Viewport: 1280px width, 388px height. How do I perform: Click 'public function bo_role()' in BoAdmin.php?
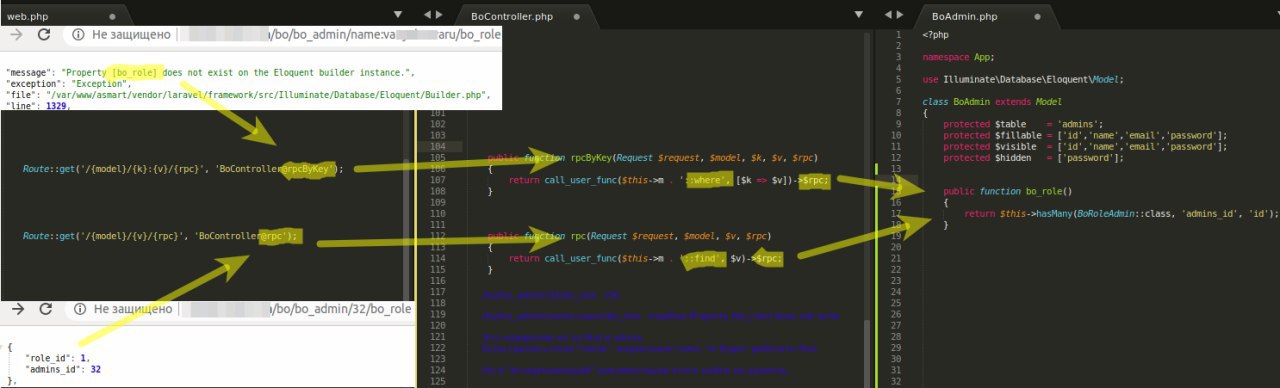[x=1009, y=190]
